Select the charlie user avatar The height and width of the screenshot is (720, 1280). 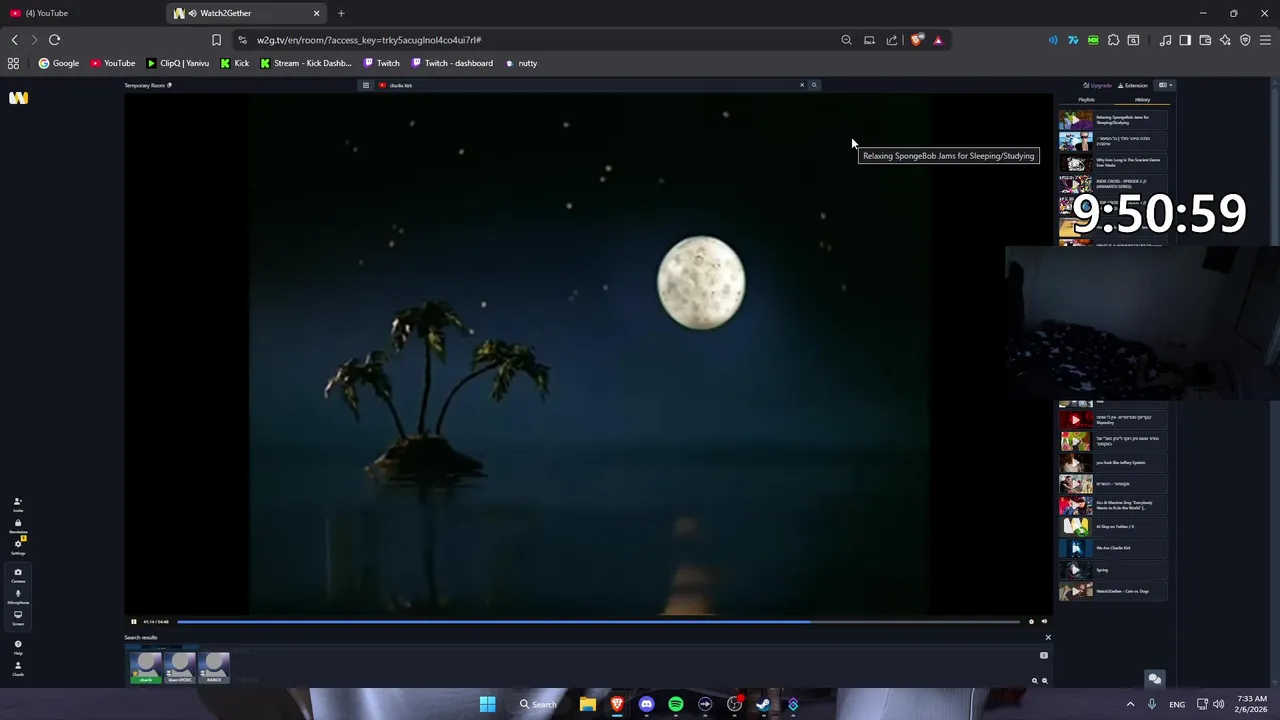146,667
